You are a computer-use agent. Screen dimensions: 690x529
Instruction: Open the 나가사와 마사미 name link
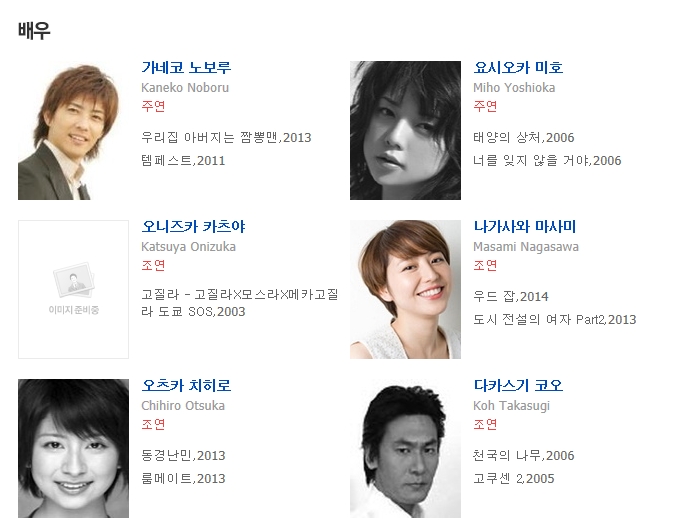coord(525,226)
